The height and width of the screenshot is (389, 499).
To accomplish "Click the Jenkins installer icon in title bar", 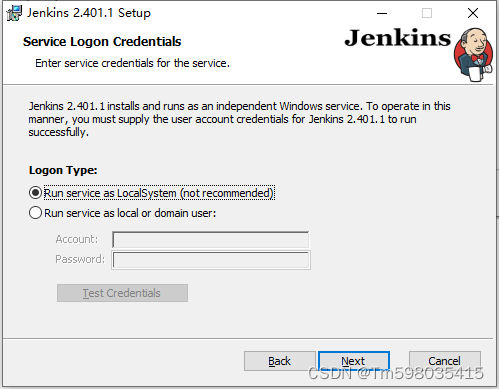I will click(x=14, y=13).
